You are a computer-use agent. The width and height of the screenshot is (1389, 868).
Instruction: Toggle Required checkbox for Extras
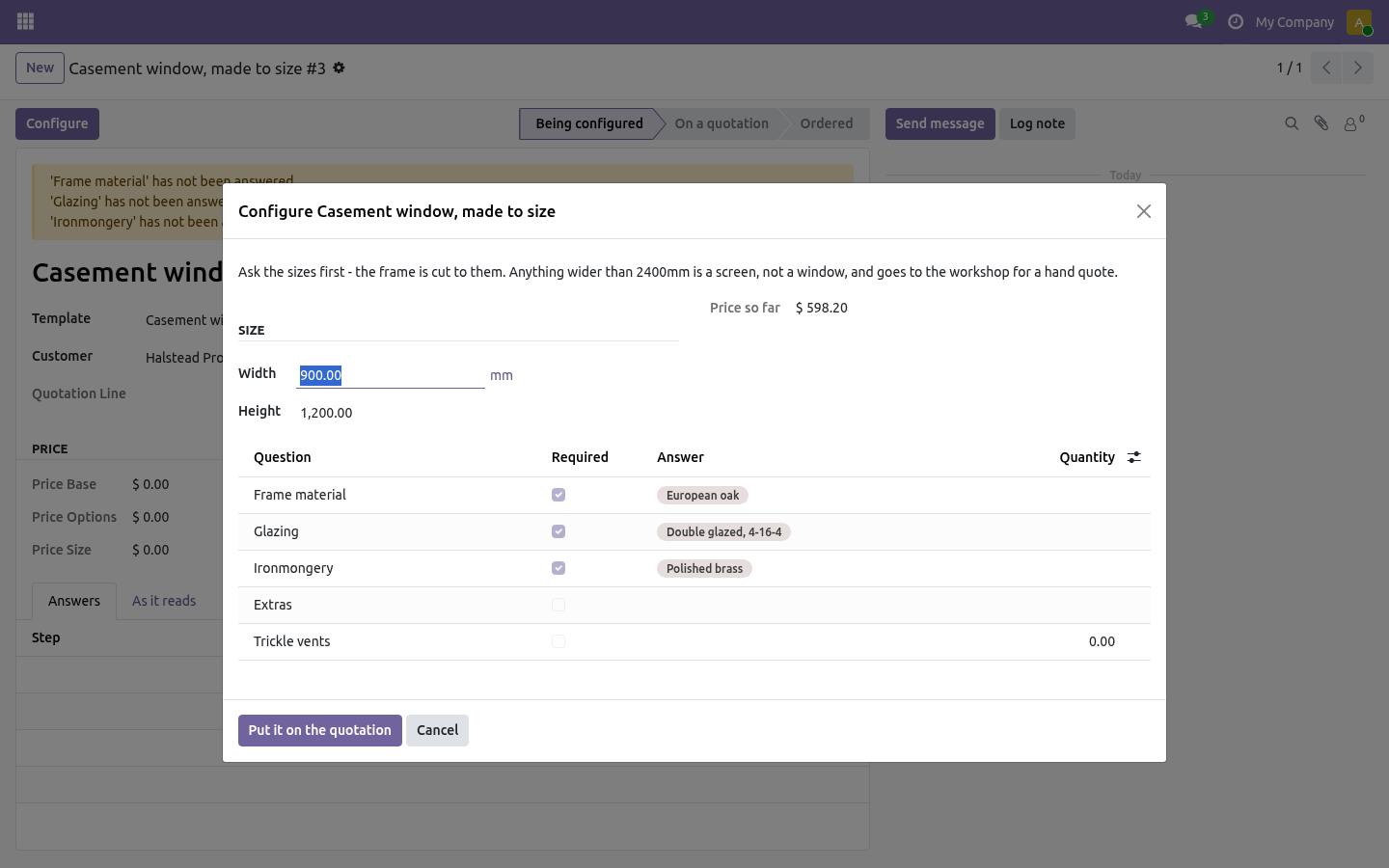click(x=558, y=605)
